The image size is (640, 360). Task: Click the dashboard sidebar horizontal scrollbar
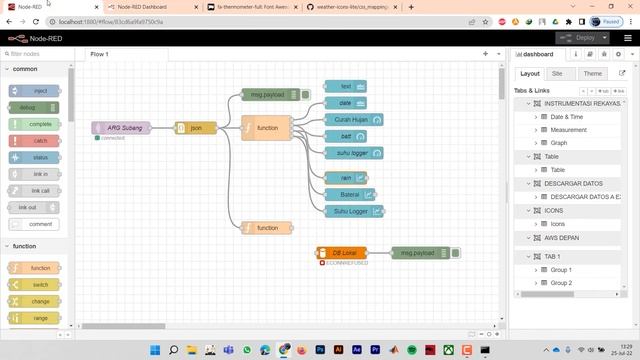547,294
